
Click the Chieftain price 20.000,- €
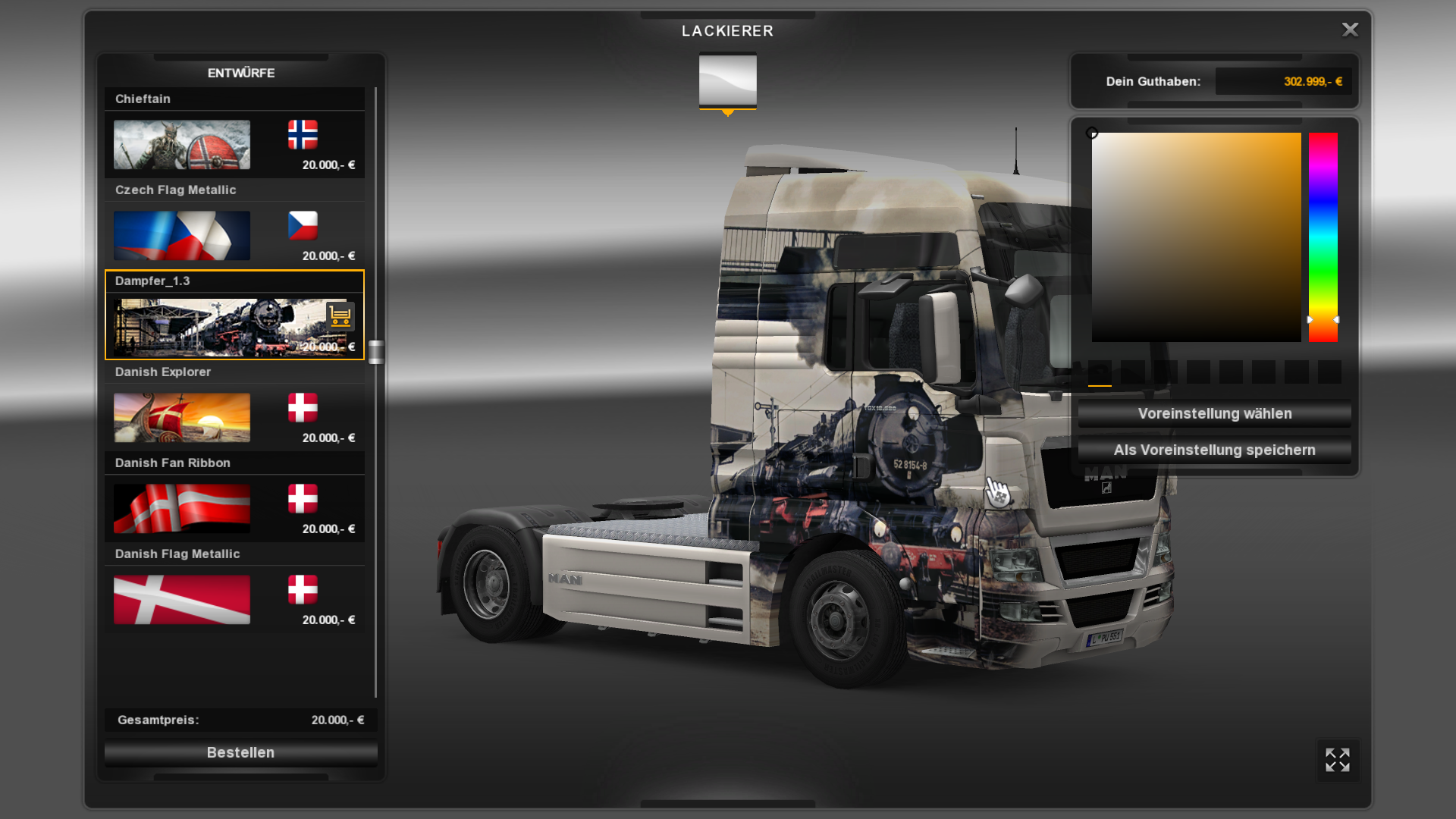(x=328, y=165)
